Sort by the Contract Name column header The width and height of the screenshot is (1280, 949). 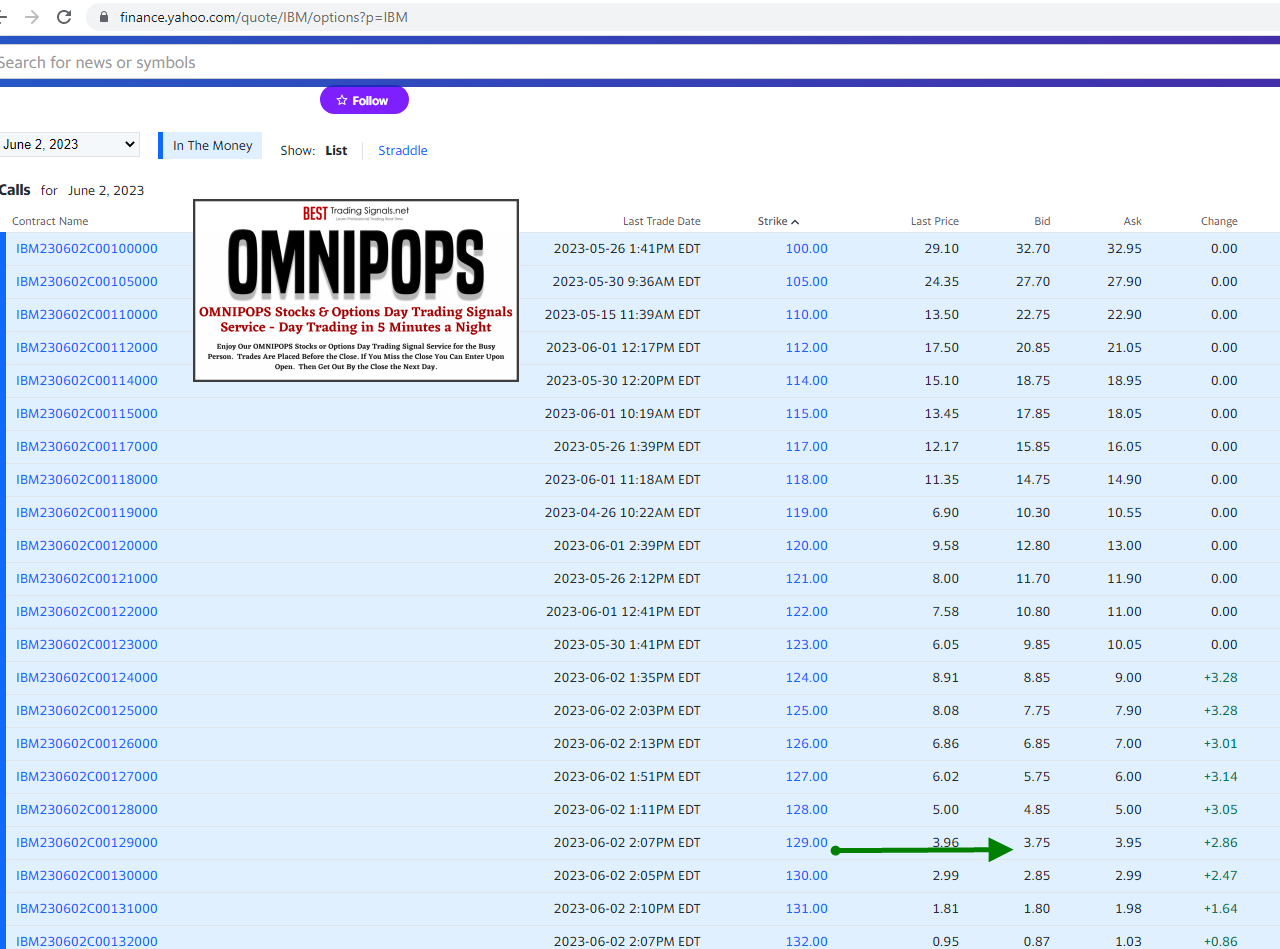click(x=50, y=221)
